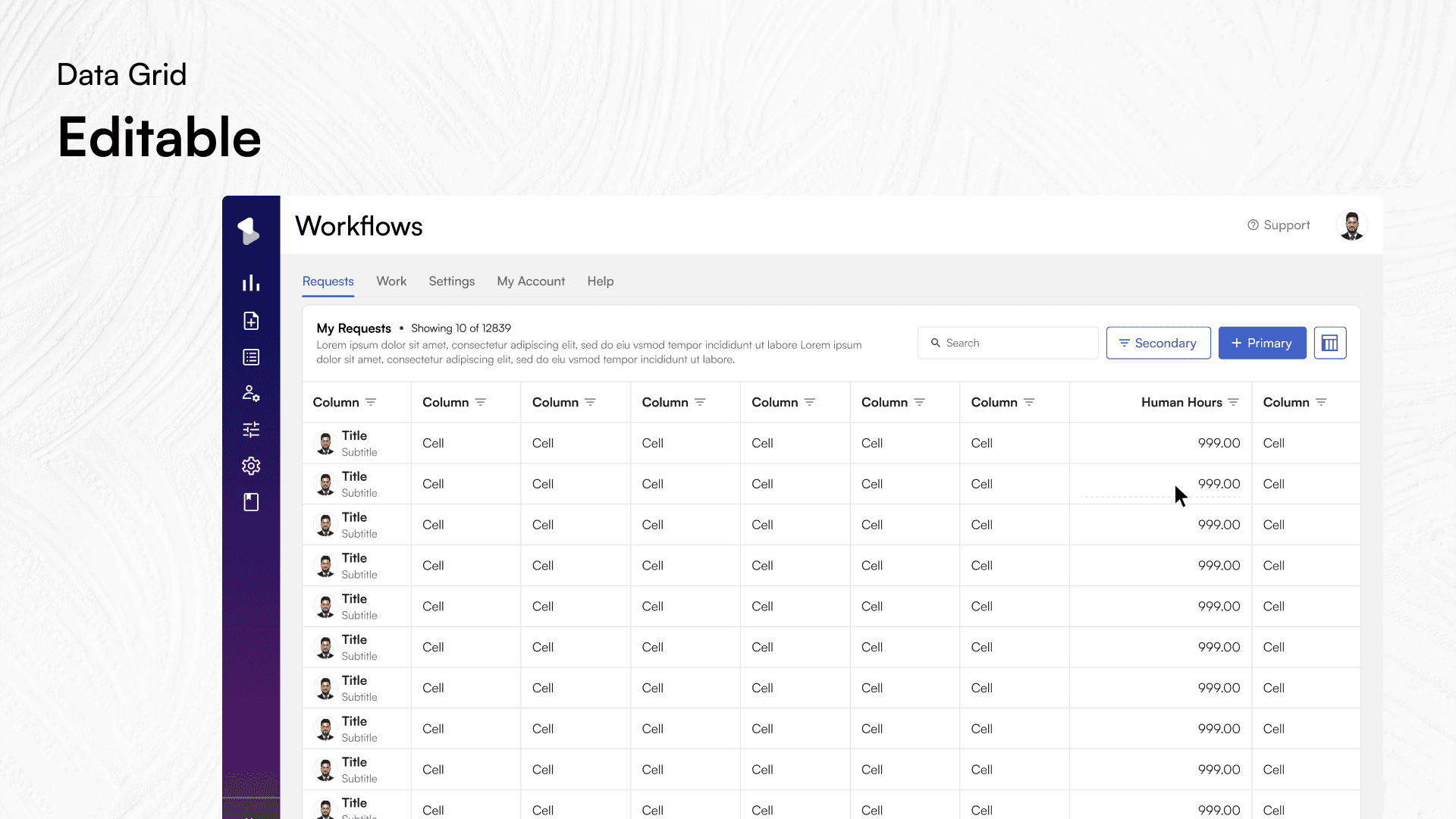Viewport: 1456px width, 819px height.
Task: Click the Secondary filter button
Action: pos(1158,344)
